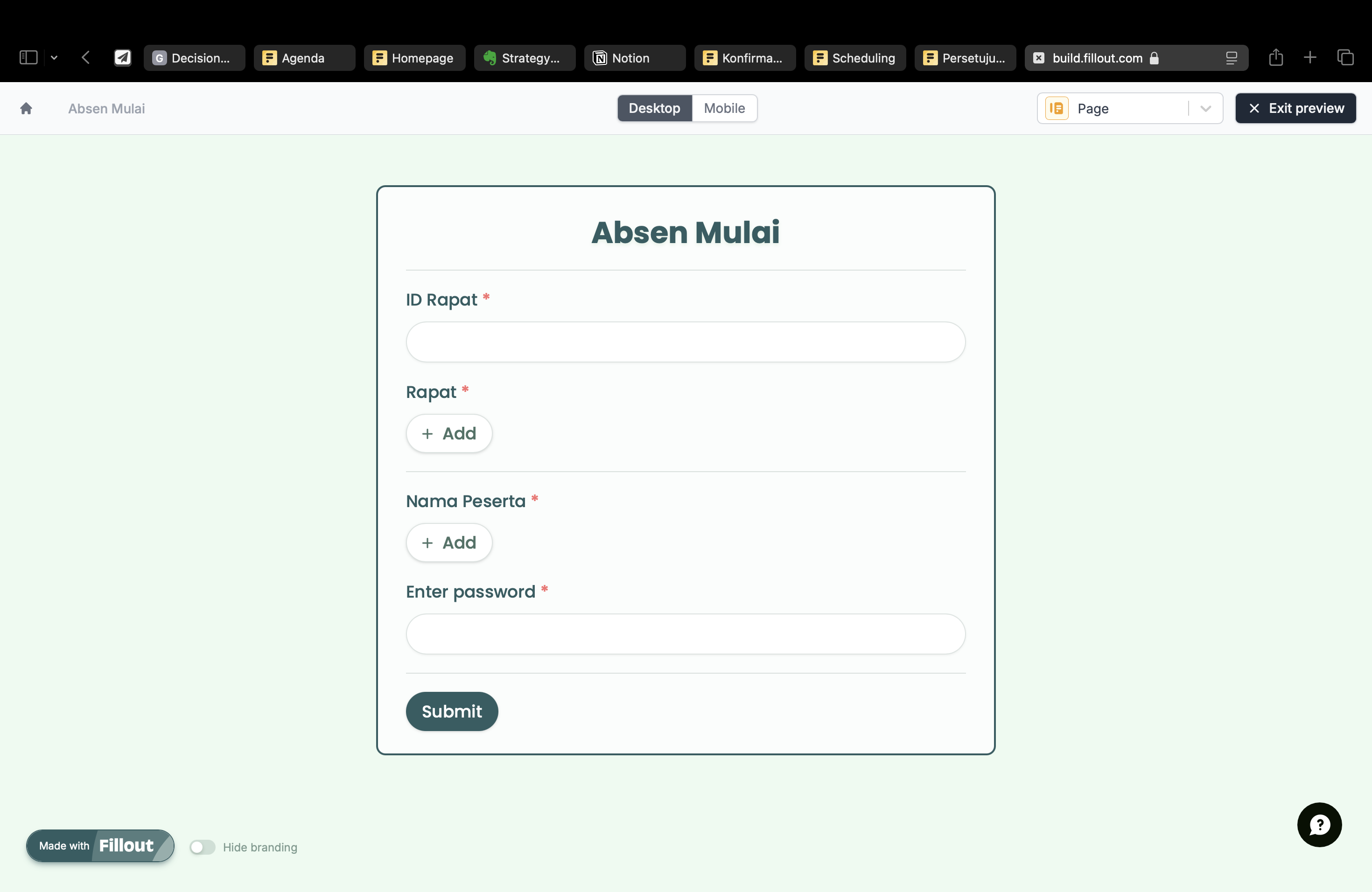Switch to the Homepage tab
The height and width of the screenshot is (892, 1372).
pos(414,58)
